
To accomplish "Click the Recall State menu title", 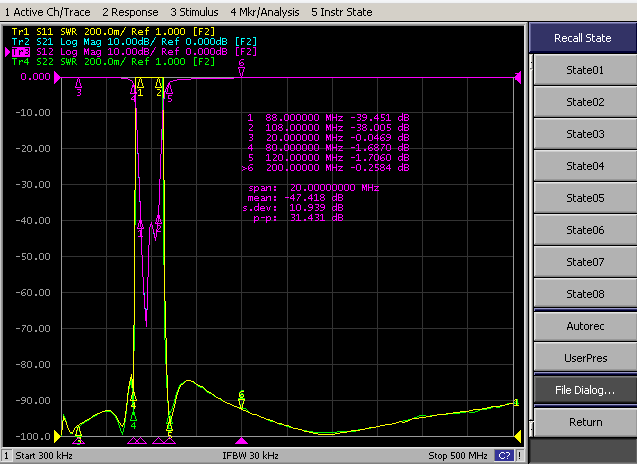I will 582,38.
